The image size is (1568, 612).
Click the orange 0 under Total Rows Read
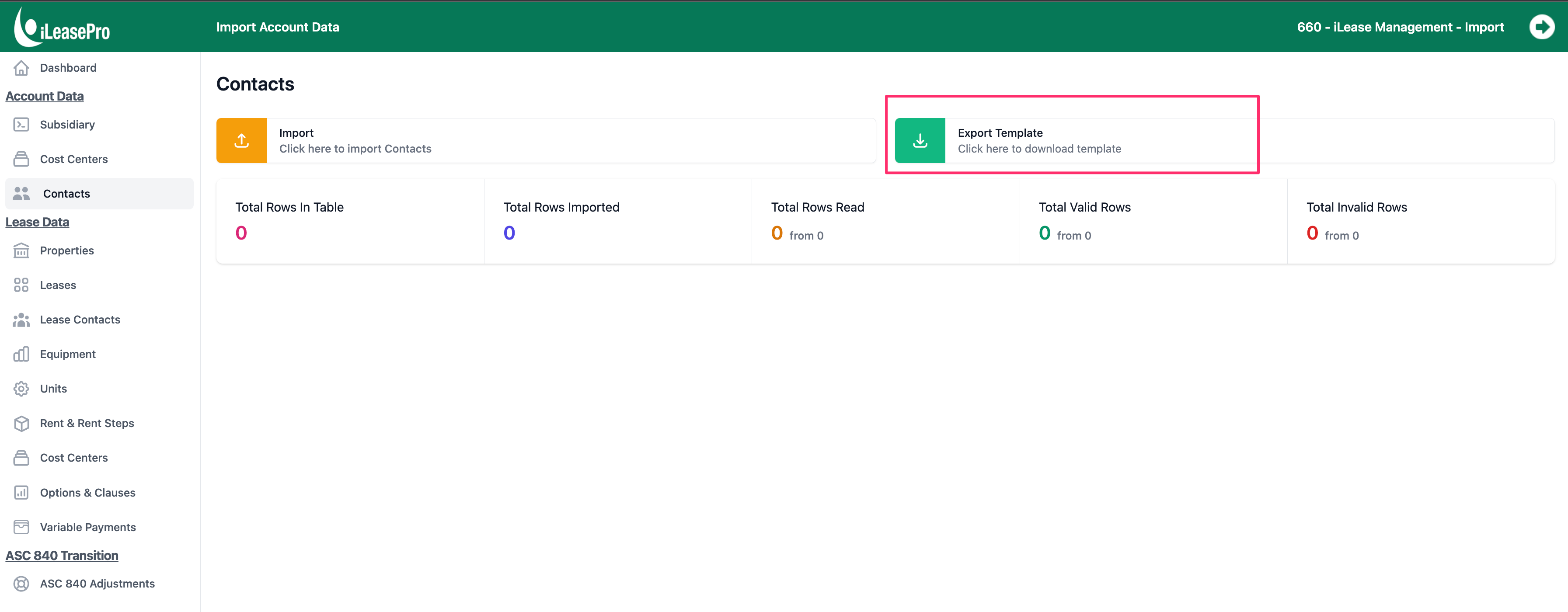point(777,233)
